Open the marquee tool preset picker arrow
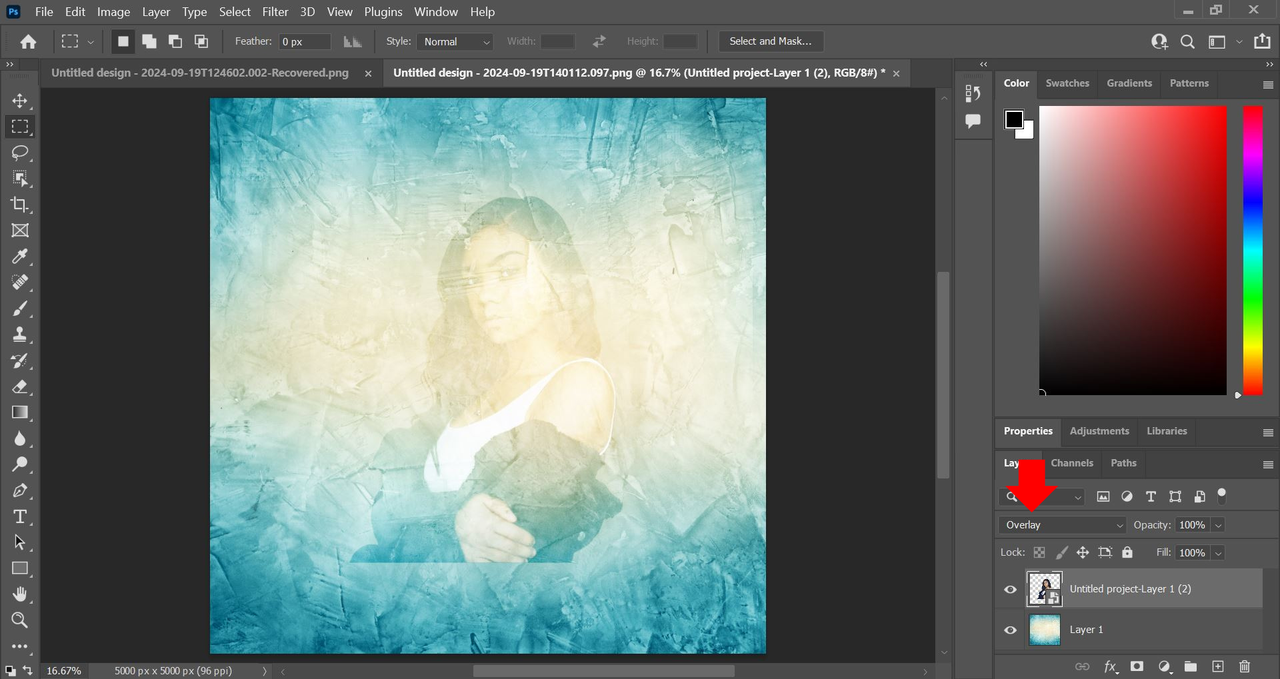 [x=91, y=42]
